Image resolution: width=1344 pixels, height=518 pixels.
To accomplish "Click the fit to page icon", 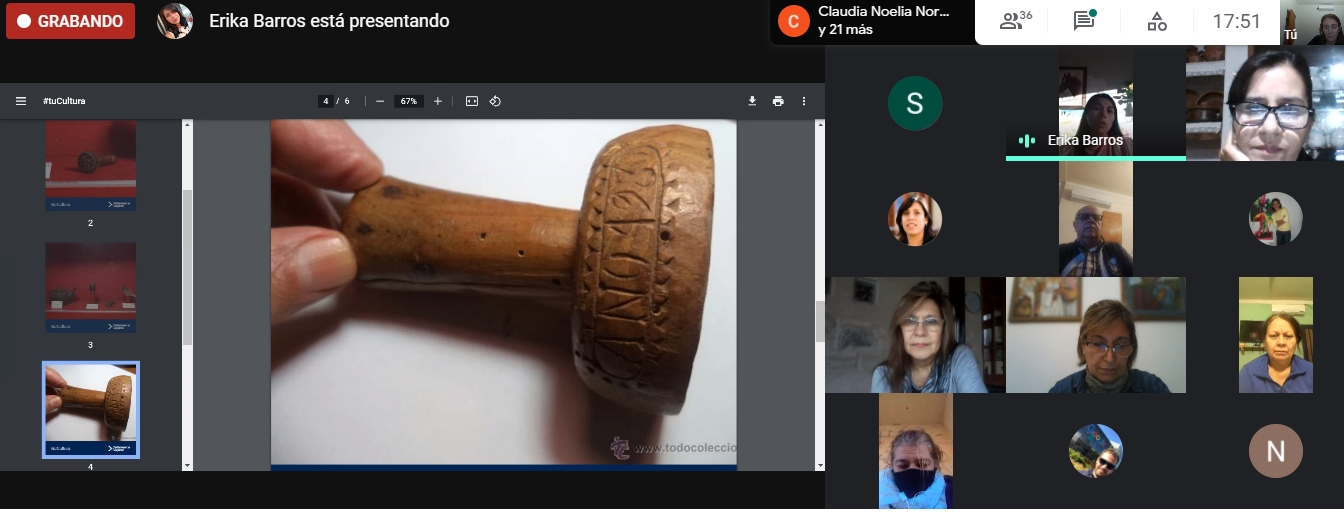I will pyautogui.click(x=472, y=101).
